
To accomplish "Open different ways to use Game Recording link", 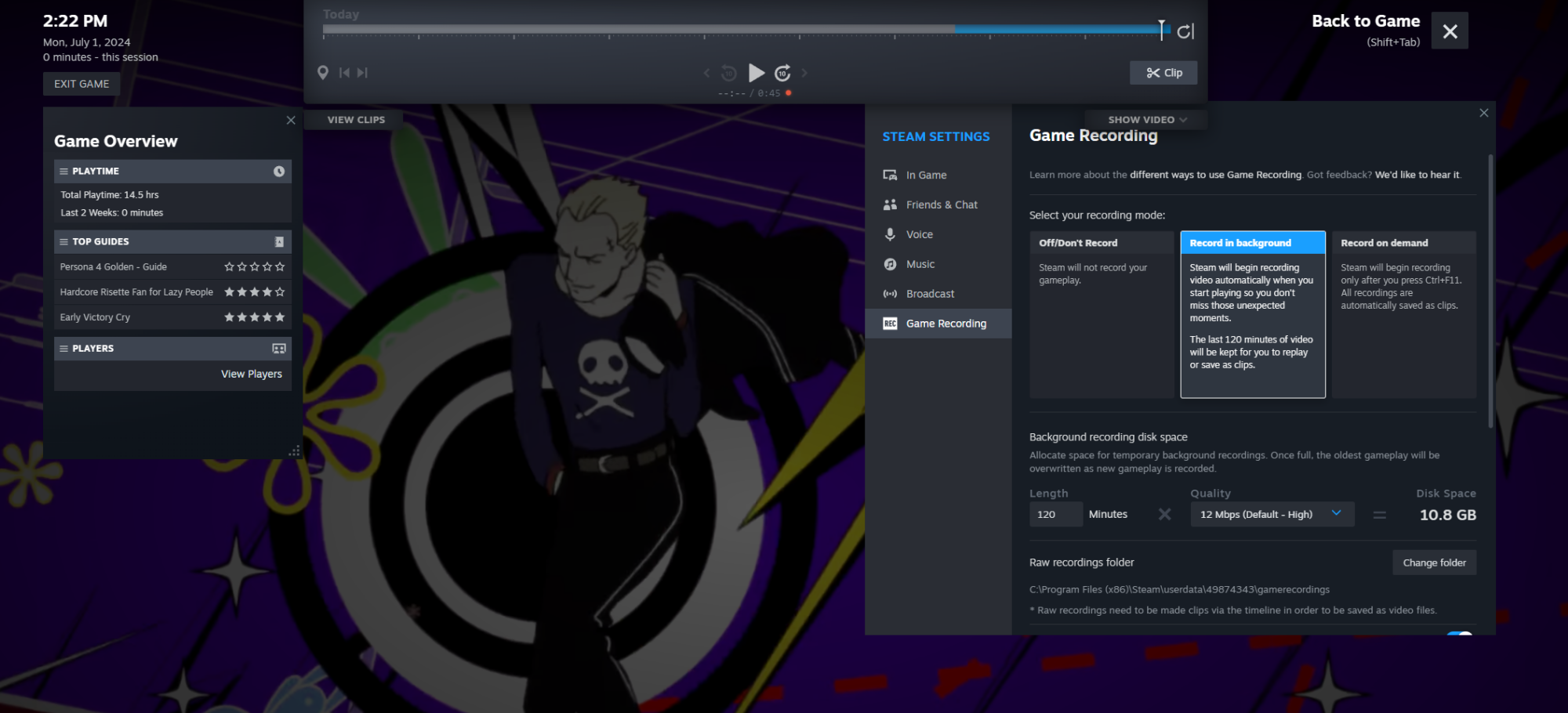I will click(x=1215, y=175).
